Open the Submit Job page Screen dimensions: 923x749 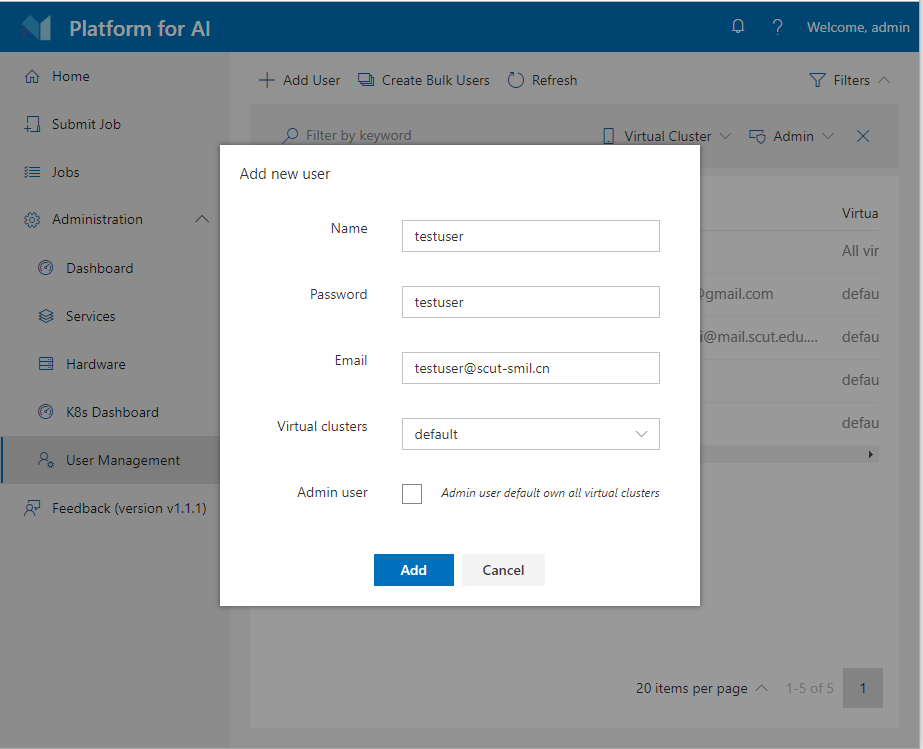coord(86,124)
